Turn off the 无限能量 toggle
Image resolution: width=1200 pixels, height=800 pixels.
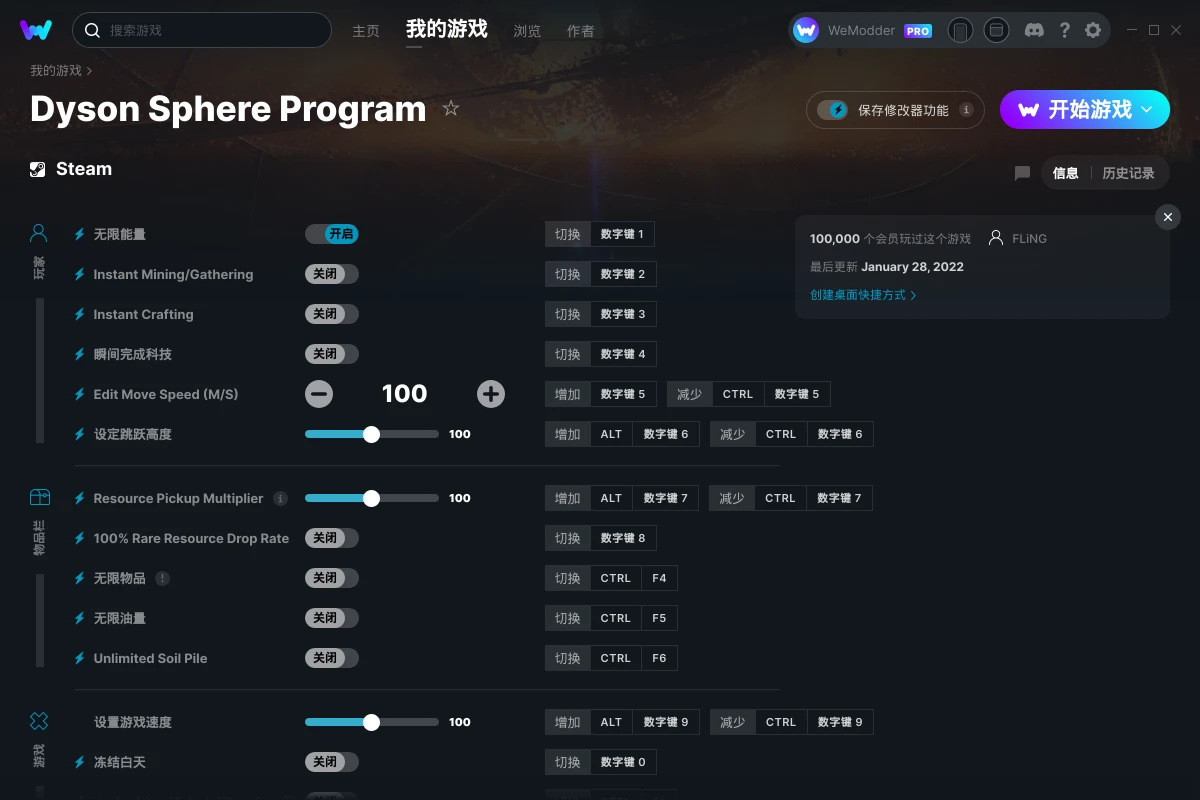point(332,234)
